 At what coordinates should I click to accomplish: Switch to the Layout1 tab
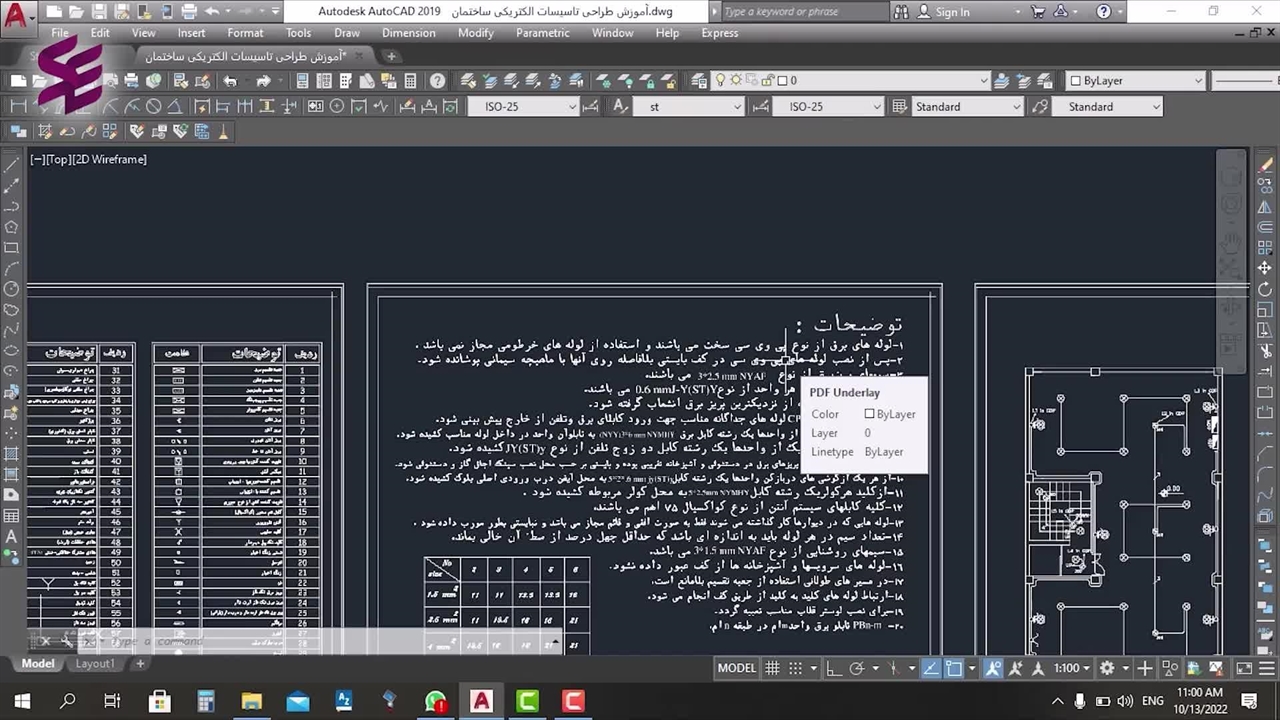click(x=95, y=663)
